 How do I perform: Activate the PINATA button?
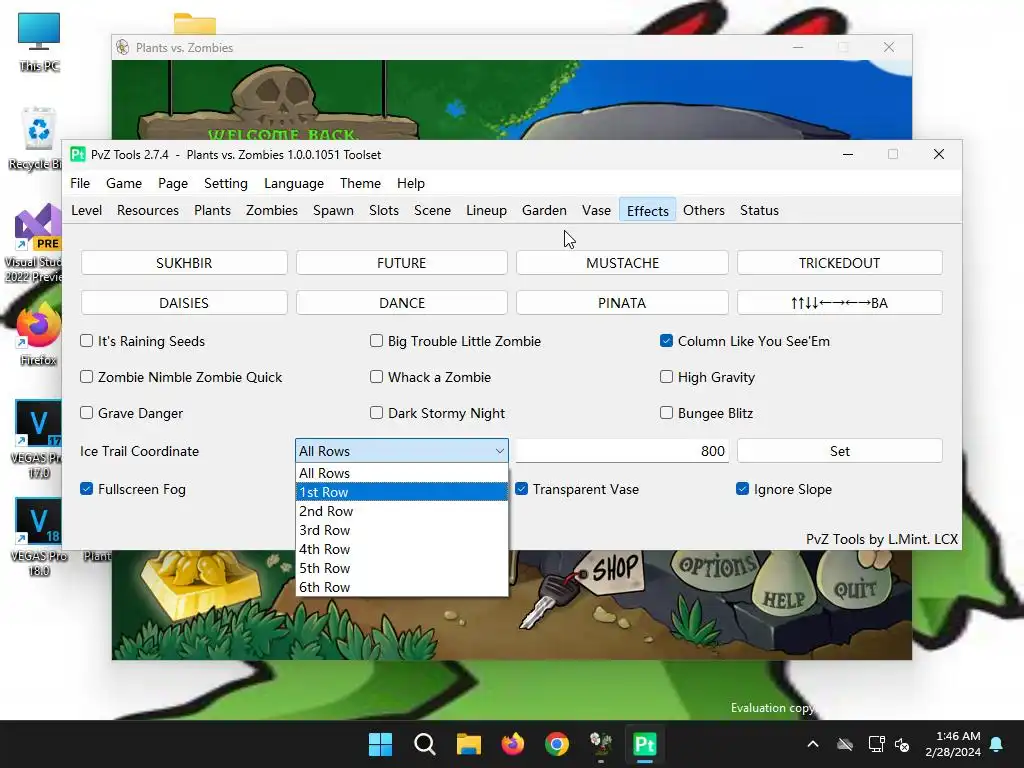[x=622, y=302]
